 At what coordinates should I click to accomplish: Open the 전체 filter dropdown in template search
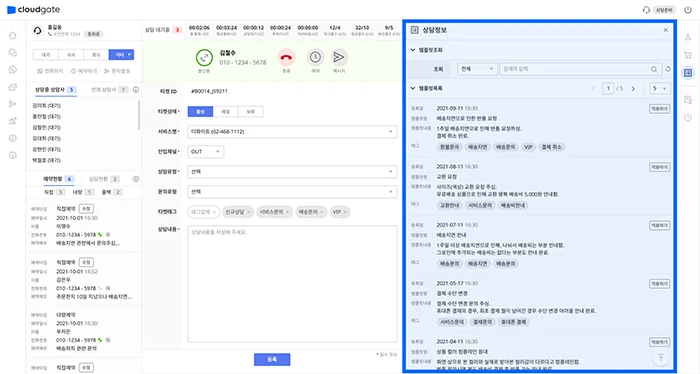(477, 69)
